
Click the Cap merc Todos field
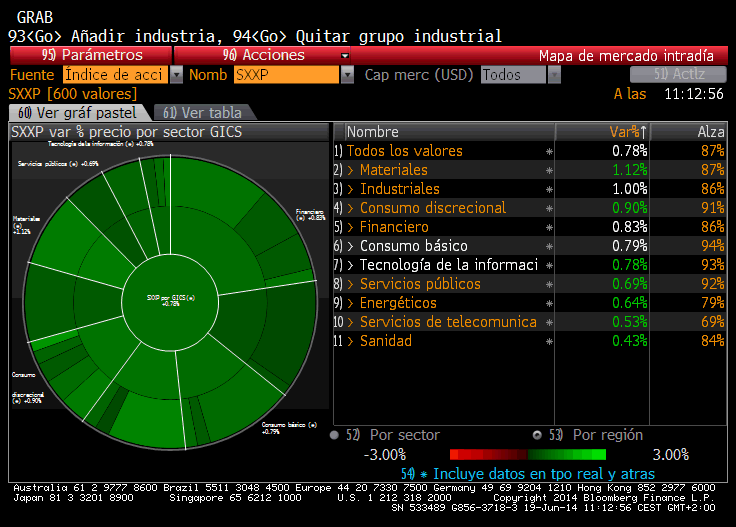coord(514,75)
